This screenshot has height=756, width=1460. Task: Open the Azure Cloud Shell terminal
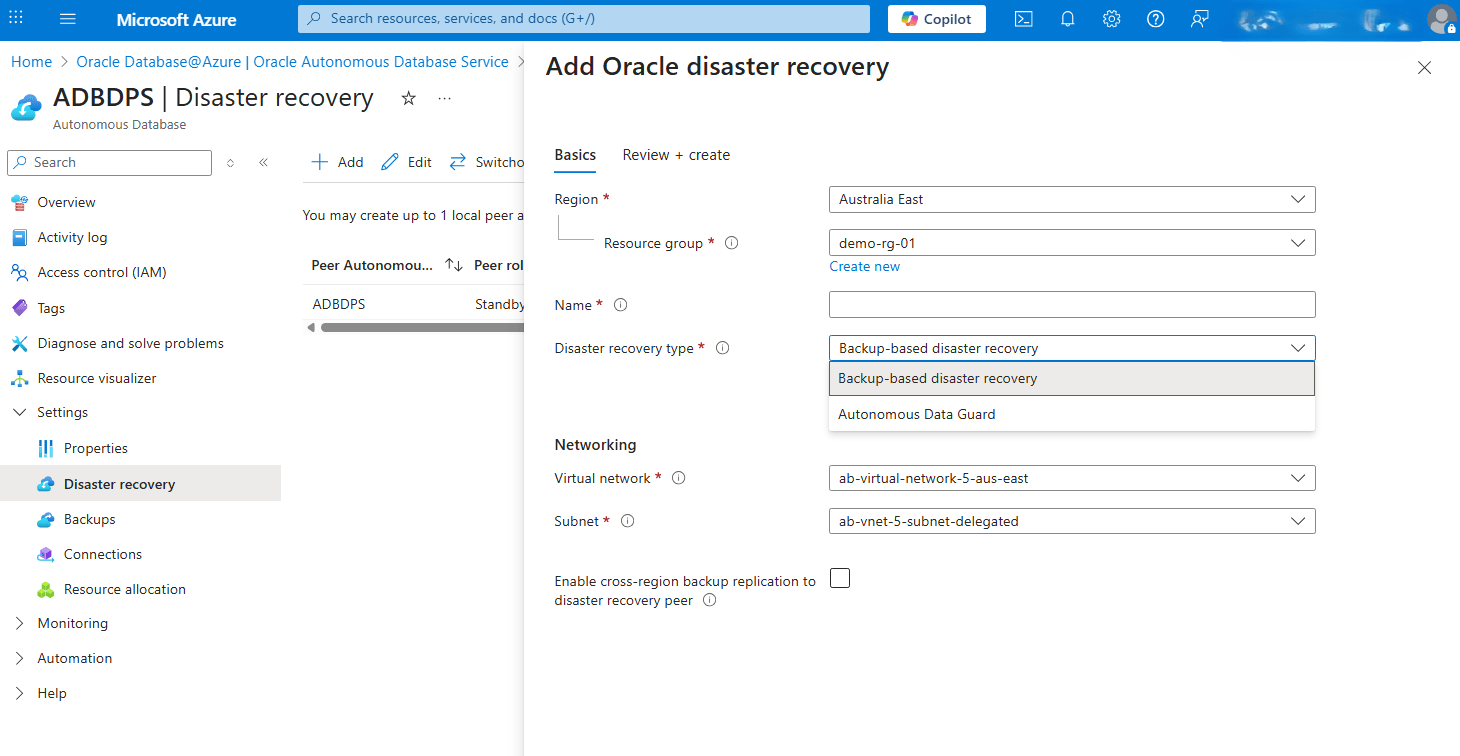point(1023,18)
